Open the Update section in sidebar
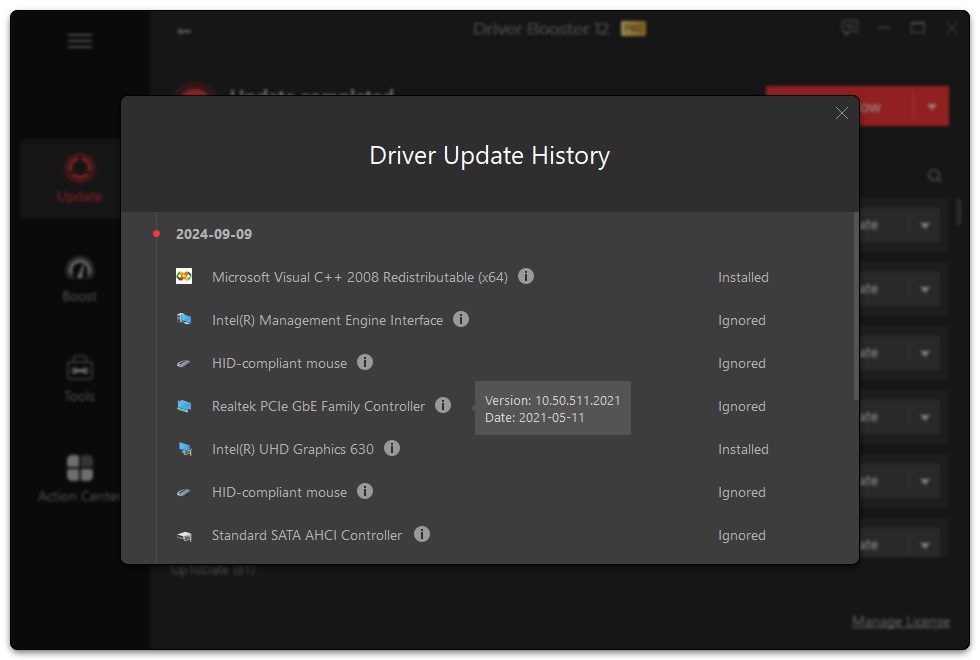980x660 pixels. coord(79,178)
